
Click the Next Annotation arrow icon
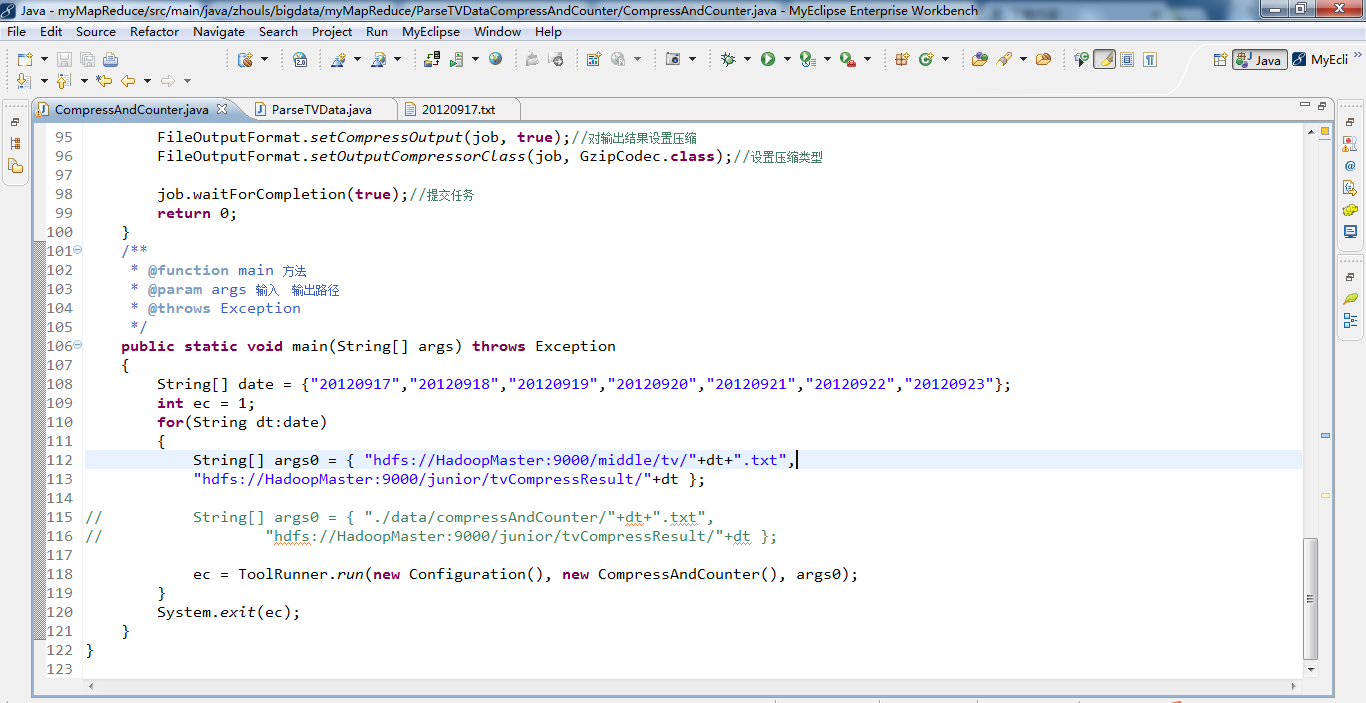point(24,81)
